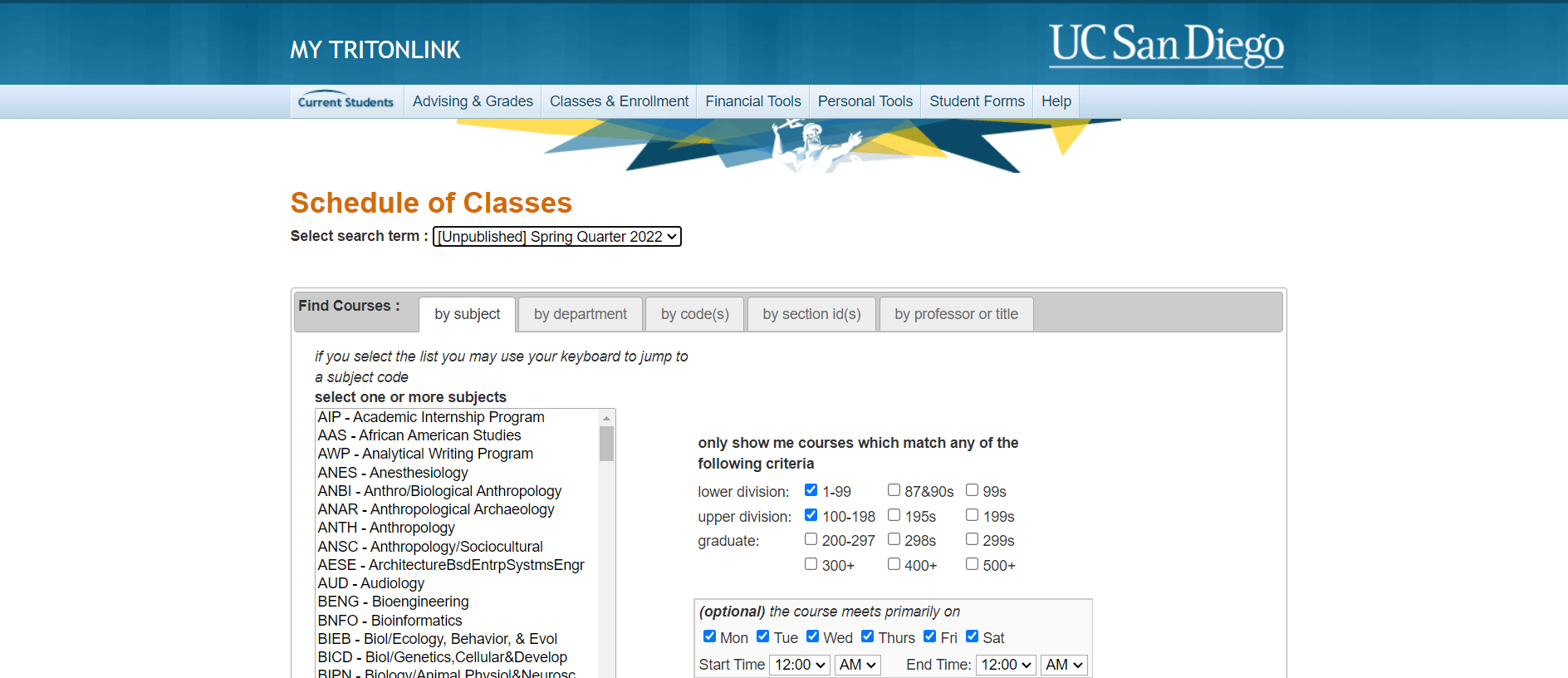Select ANSC - Anthropology/Sociocultural
The width and height of the screenshot is (1568, 678).
tap(457, 547)
